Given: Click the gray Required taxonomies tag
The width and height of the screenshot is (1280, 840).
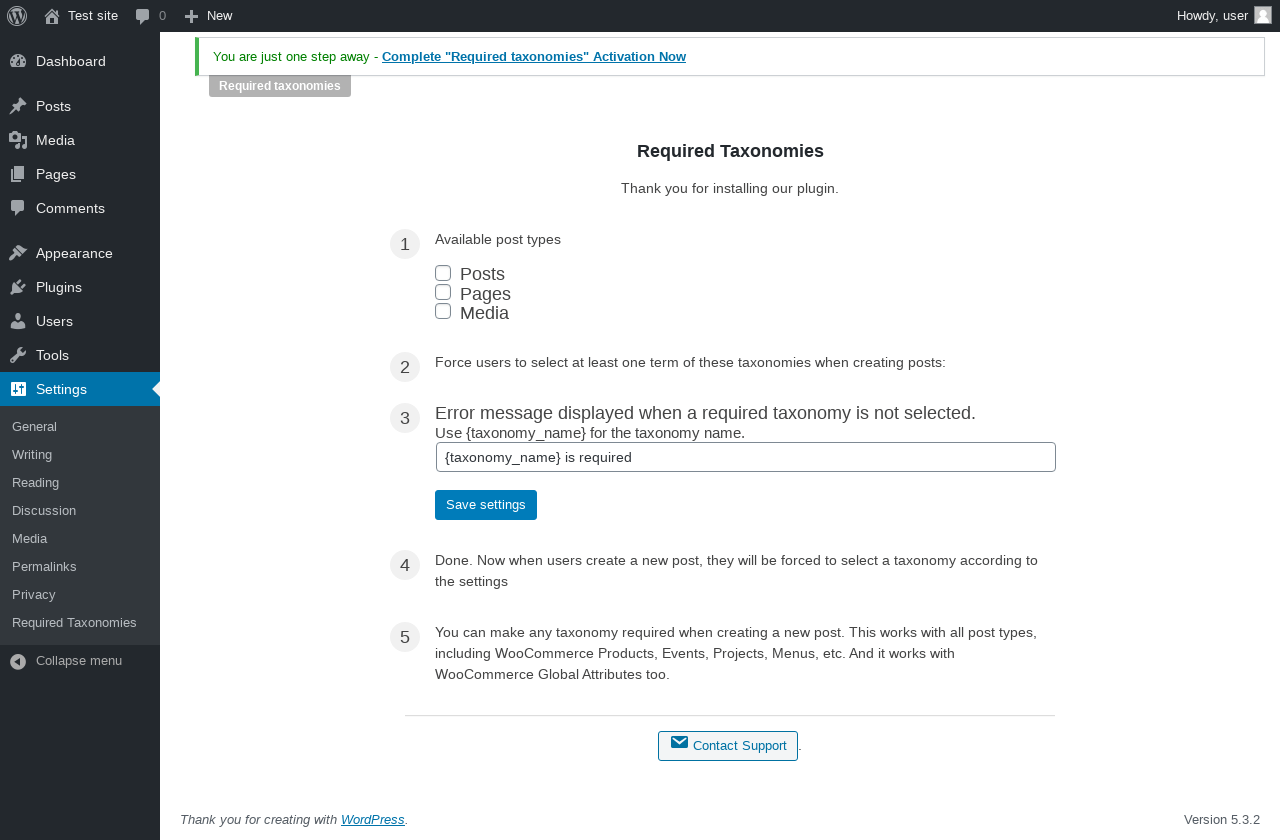Looking at the screenshot, I should click(280, 86).
